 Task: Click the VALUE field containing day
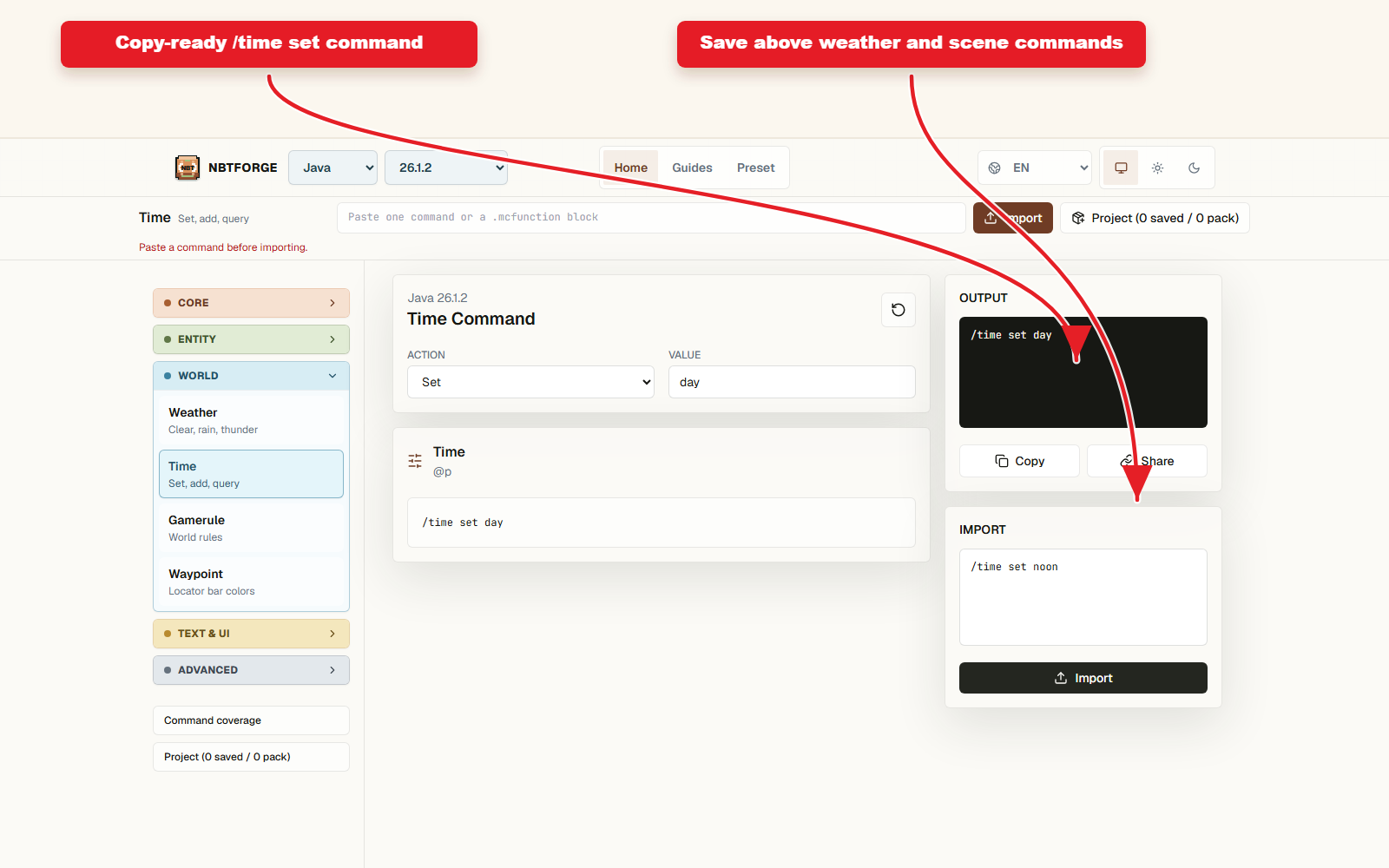click(x=792, y=382)
